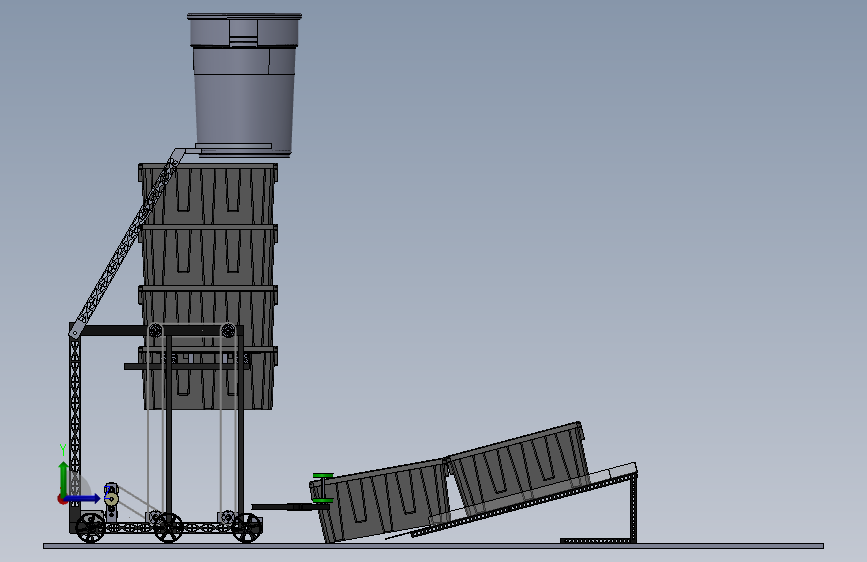Click the Y axis label
This screenshot has height=562, width=867.
[x=63, y=450]
